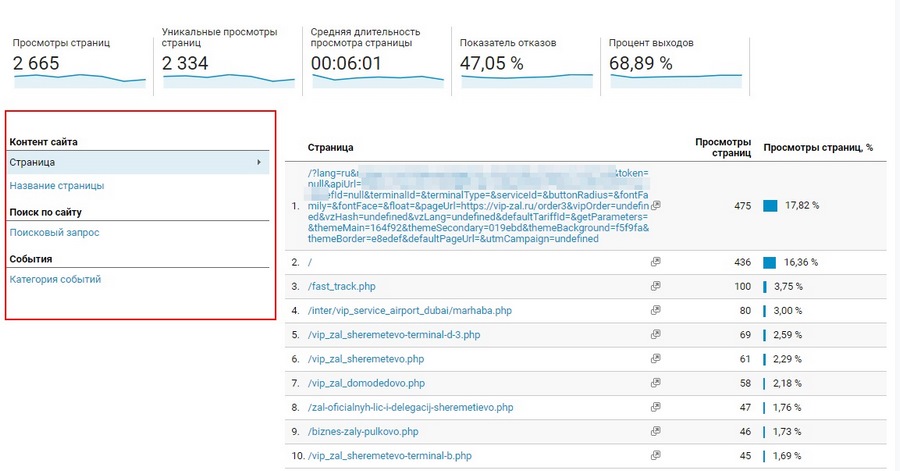Screen dimensions: 900x471
Task: Click external icon for zal-oficialnyh-lic row
Action: coord(655,407)
